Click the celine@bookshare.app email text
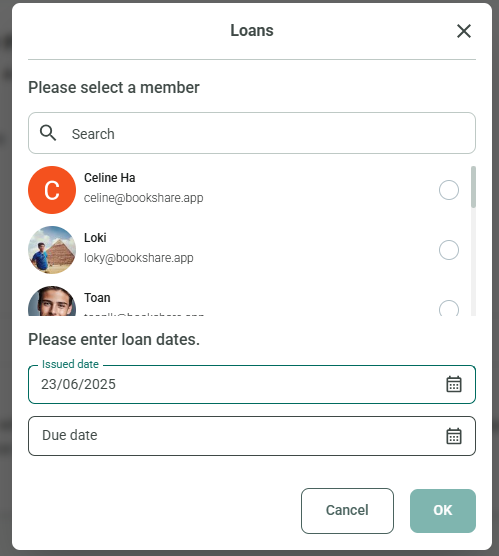Image resolution: width=499 pixels, height=556 pixels. pyautogui.click(x=144, y=198)
